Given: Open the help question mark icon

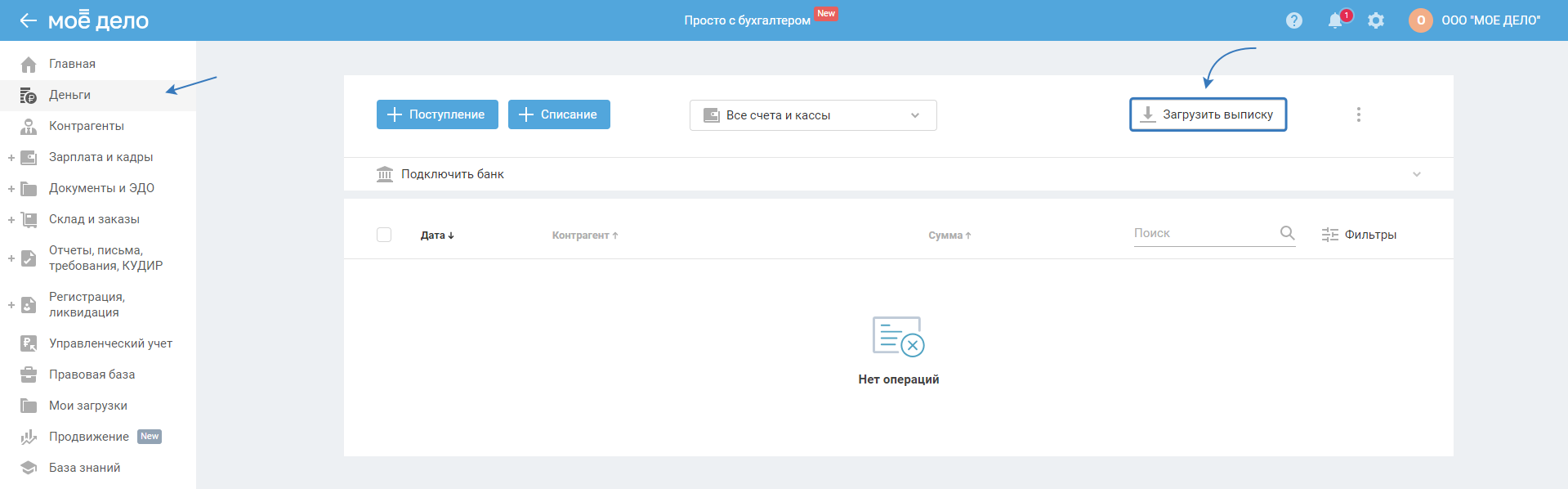Looking at the screenshot, I should tap(1294, 20).
